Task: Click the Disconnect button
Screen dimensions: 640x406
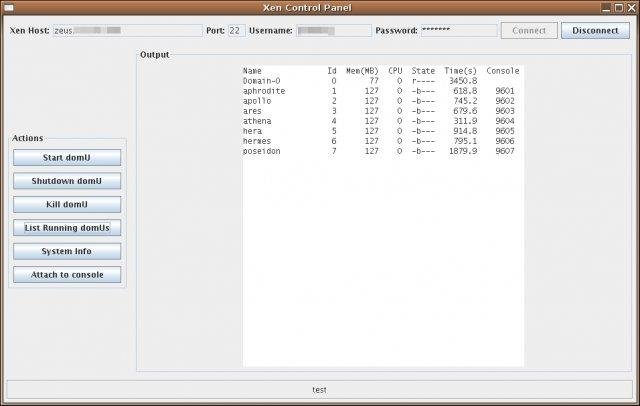Action: pyautogui.click(x=595, y=31)
